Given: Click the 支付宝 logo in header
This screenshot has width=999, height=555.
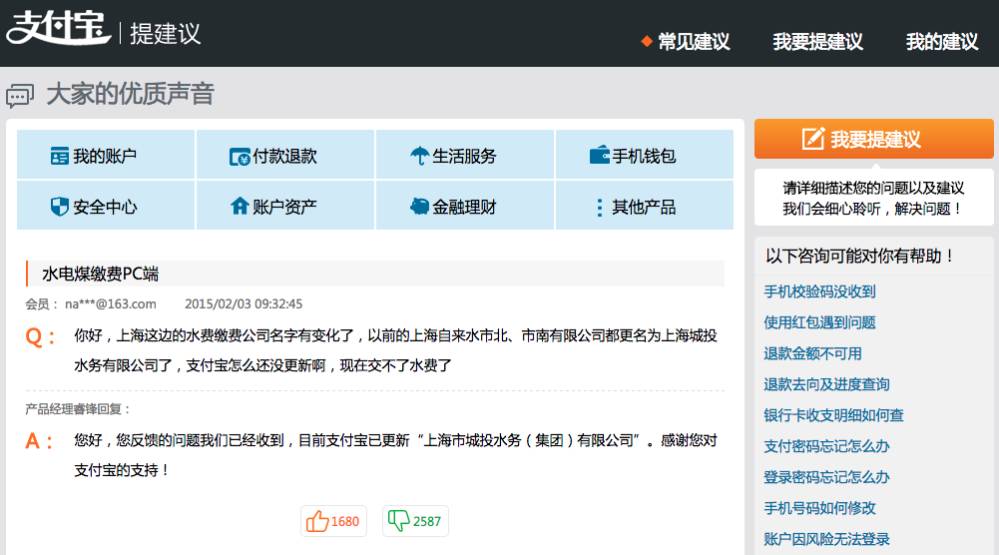Looking at the screenshot, I should click(x=58, y=28).
